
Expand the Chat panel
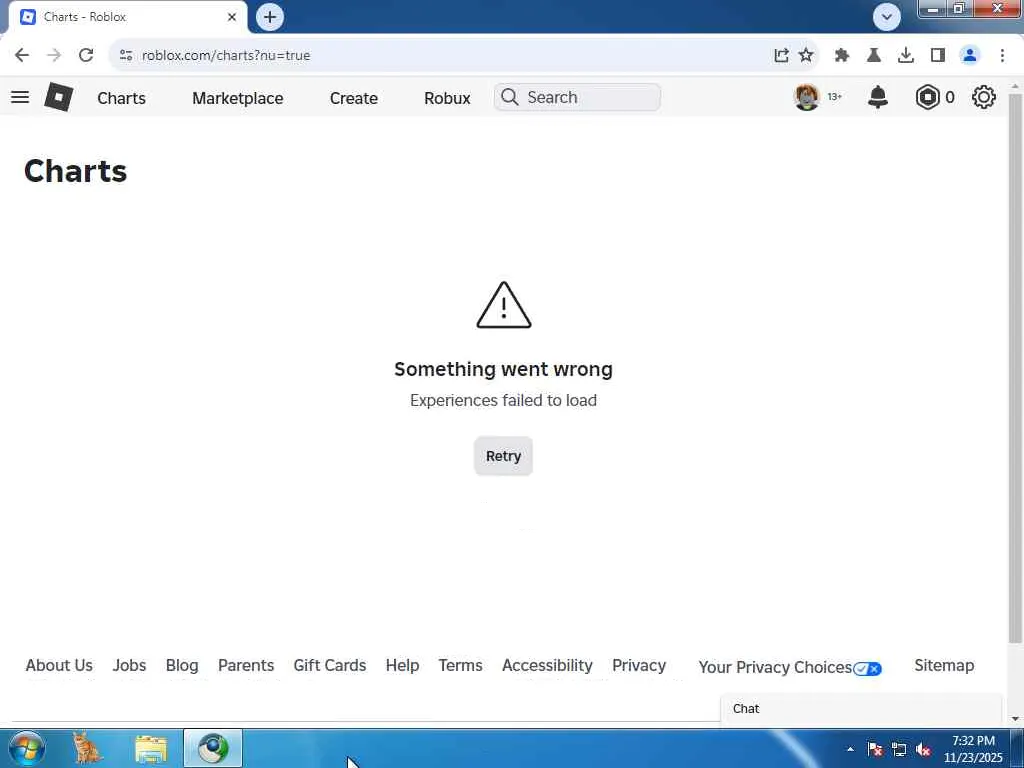pyautogui.click(x=861, y=709)
